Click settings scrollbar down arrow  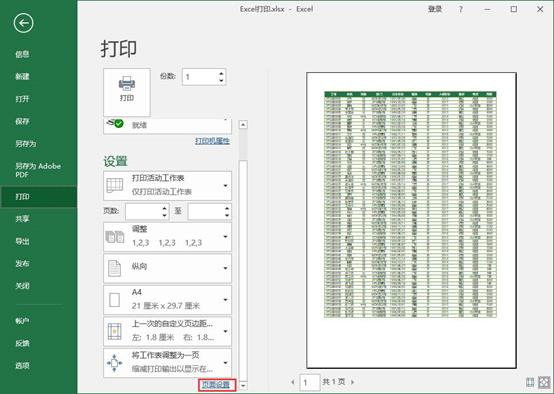[243, 386]
